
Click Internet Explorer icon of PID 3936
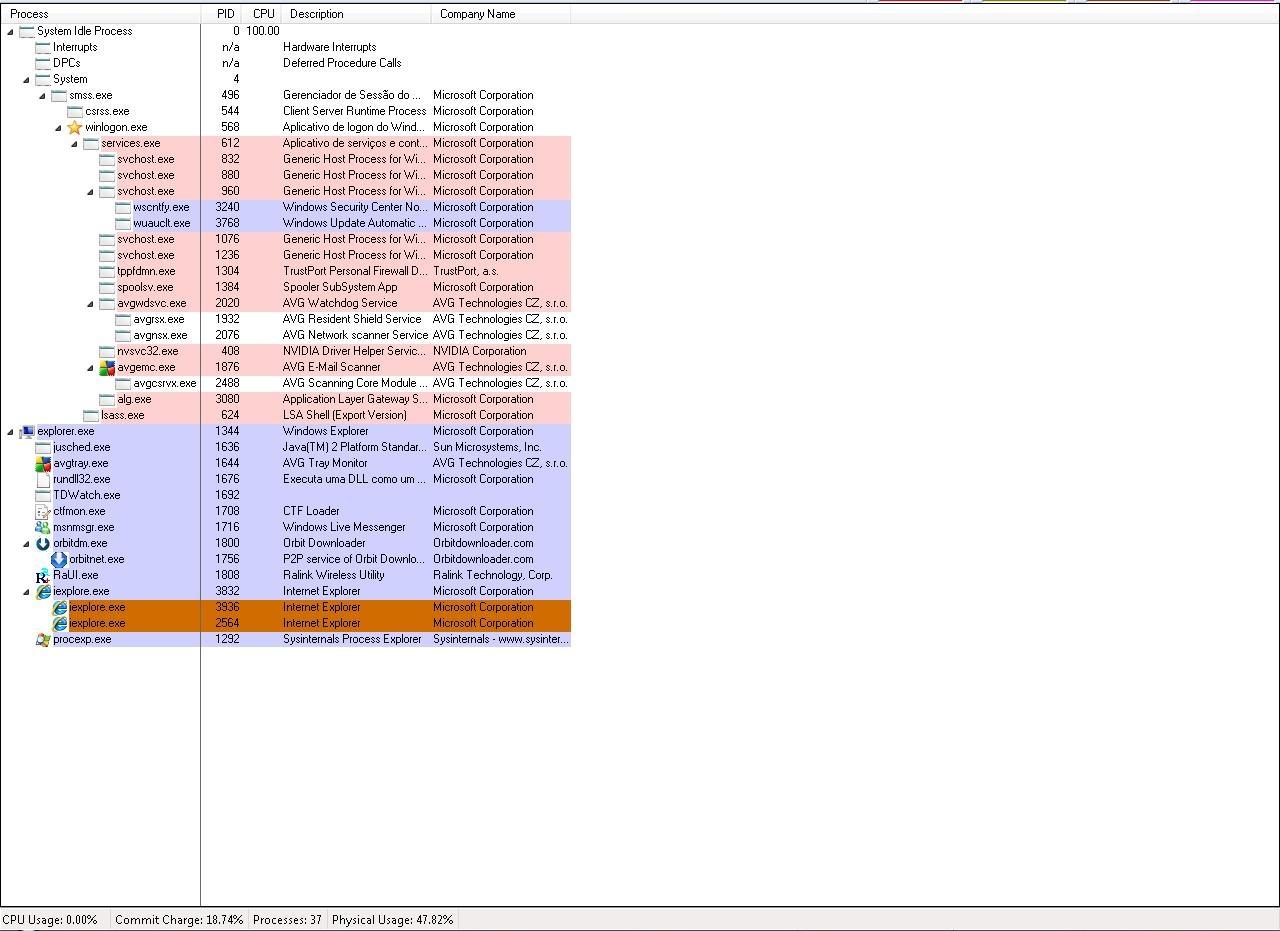click(x=59, y=607)
